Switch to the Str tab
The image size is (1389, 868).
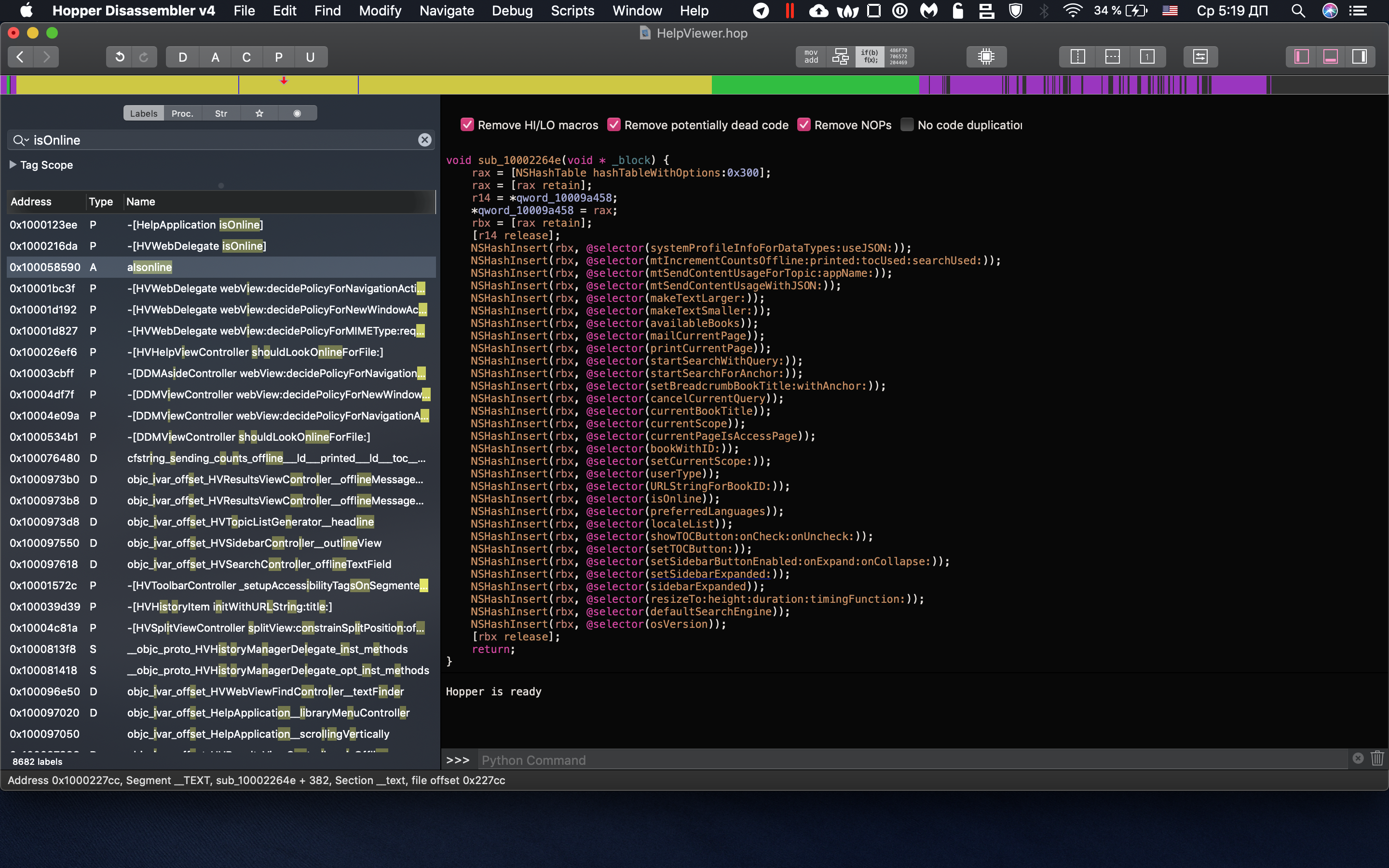(221, 113)
